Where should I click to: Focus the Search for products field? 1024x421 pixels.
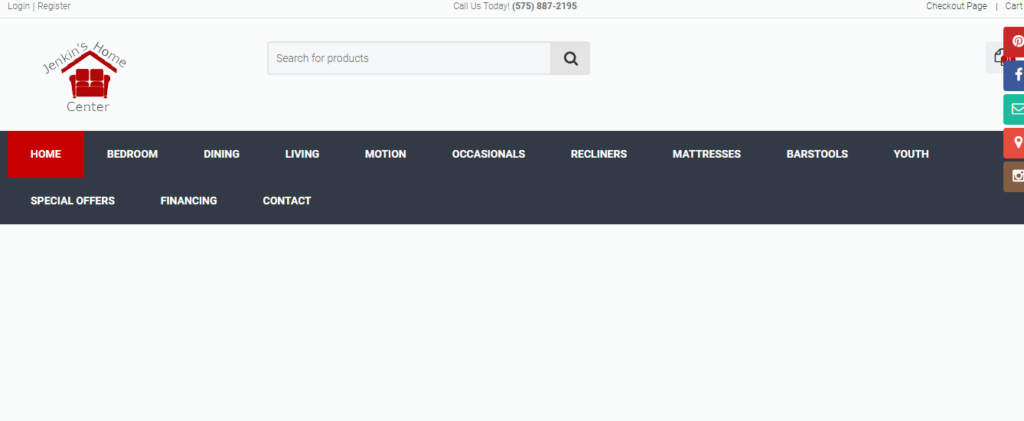click(x=408, y=58)
